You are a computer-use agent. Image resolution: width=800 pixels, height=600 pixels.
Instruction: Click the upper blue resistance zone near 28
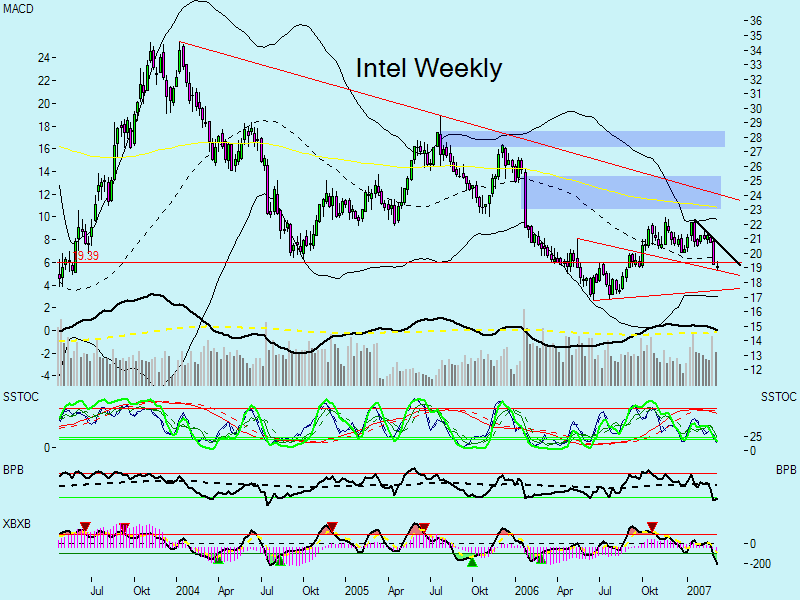[x=583, y=139]
